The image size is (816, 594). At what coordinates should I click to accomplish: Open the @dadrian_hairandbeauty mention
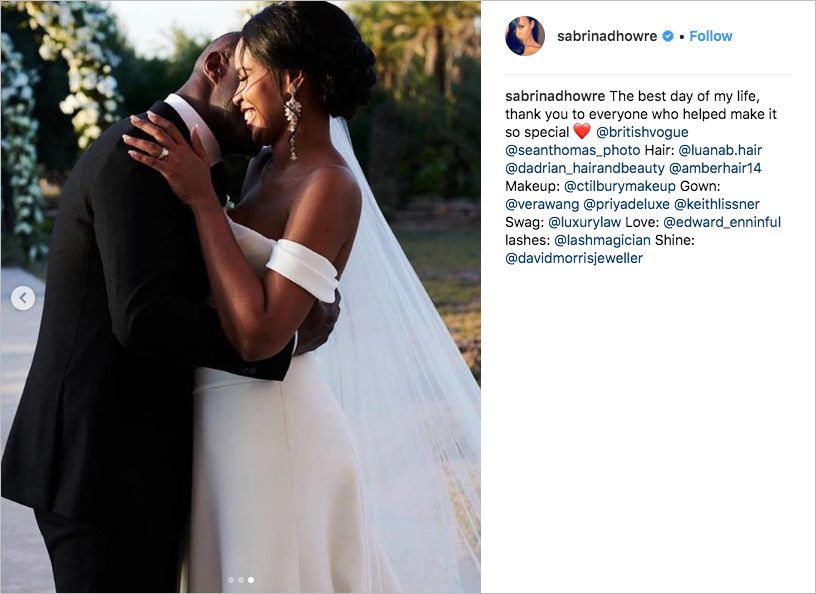tap(585, 168)
